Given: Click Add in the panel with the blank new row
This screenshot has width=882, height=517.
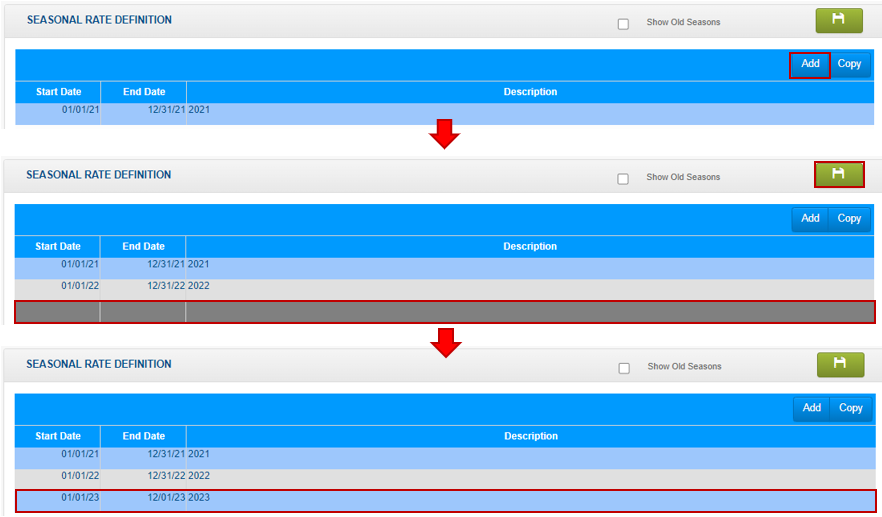Looking at the screenshot, I should (x=810, y=219).
